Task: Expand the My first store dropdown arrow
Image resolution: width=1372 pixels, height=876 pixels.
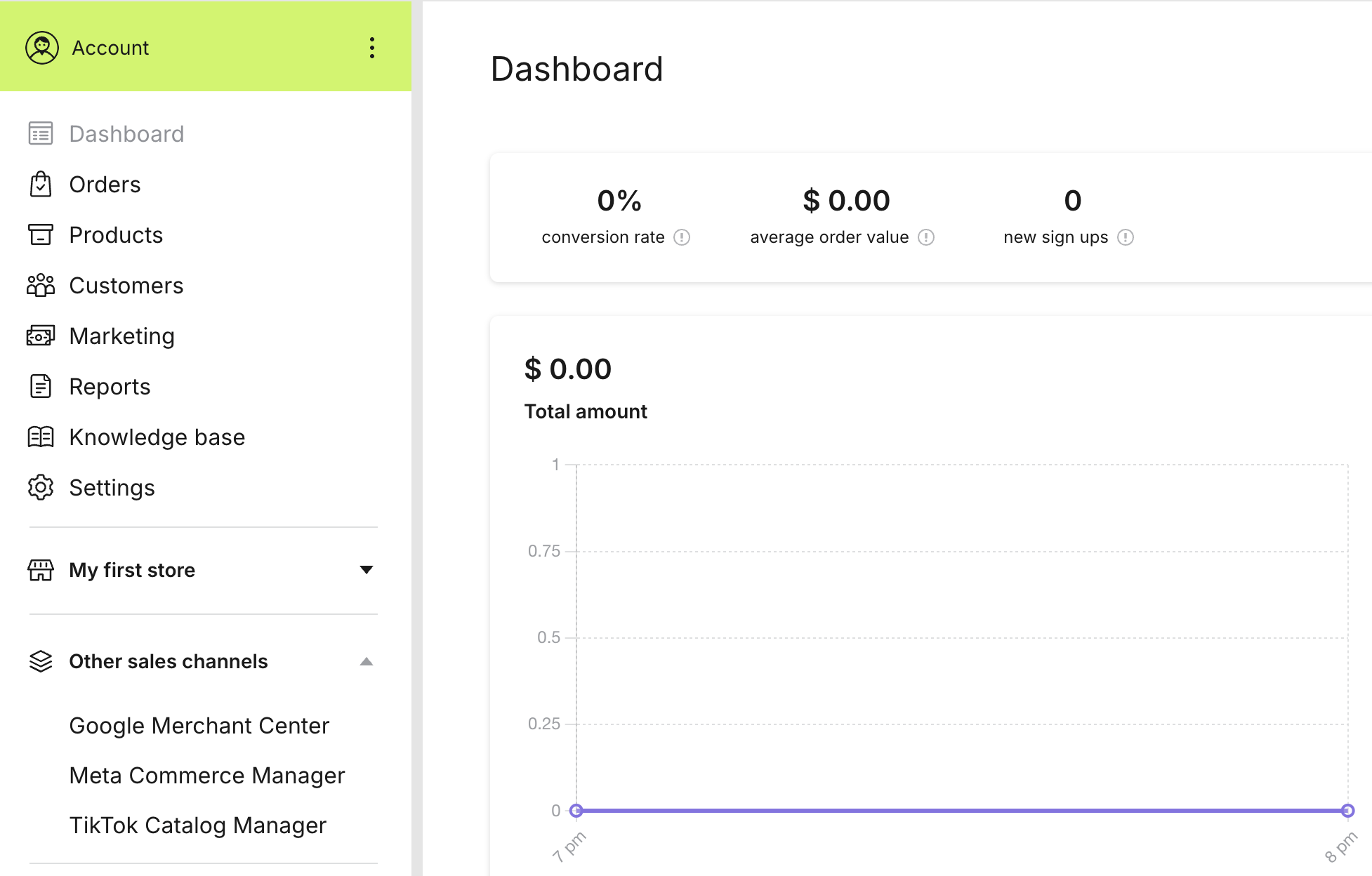Action: pyautogui.click(x=366, y=570)
